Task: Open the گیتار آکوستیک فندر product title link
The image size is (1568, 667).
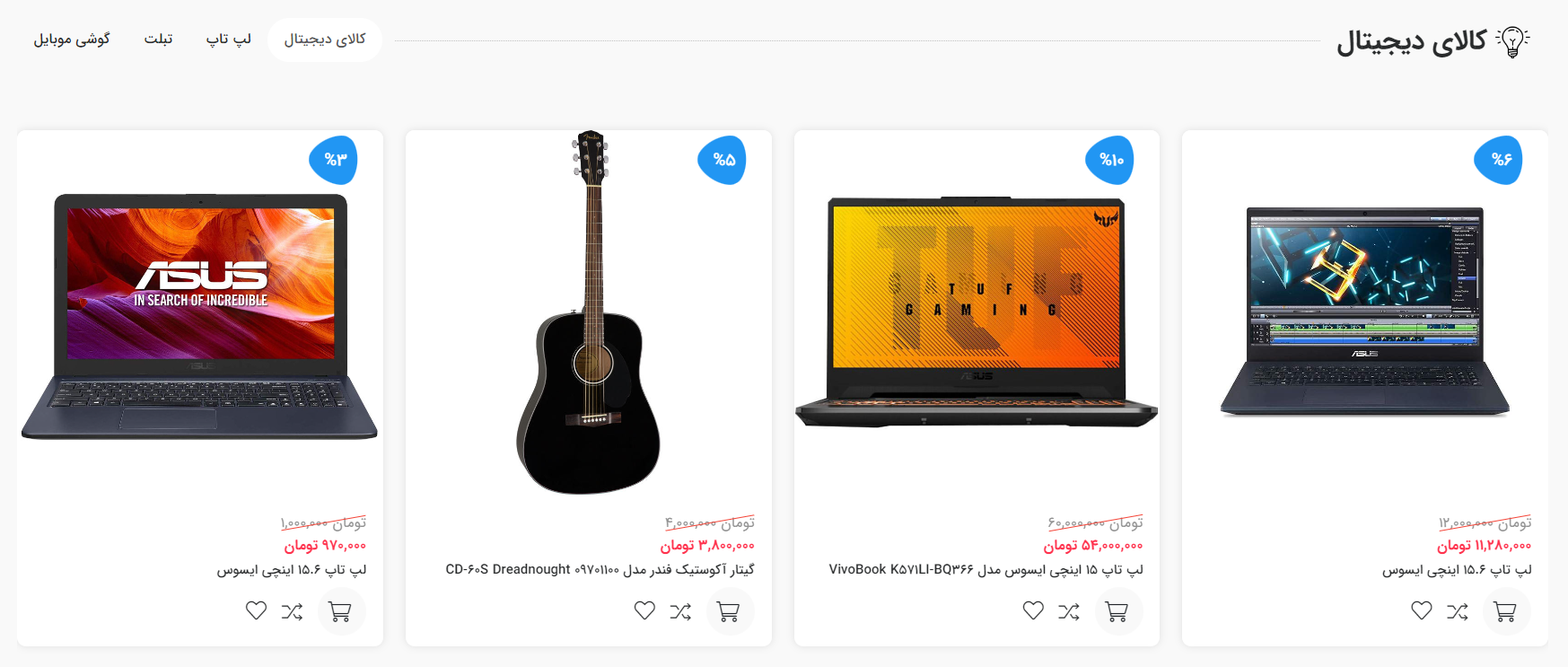Action: tap(600, 569)
